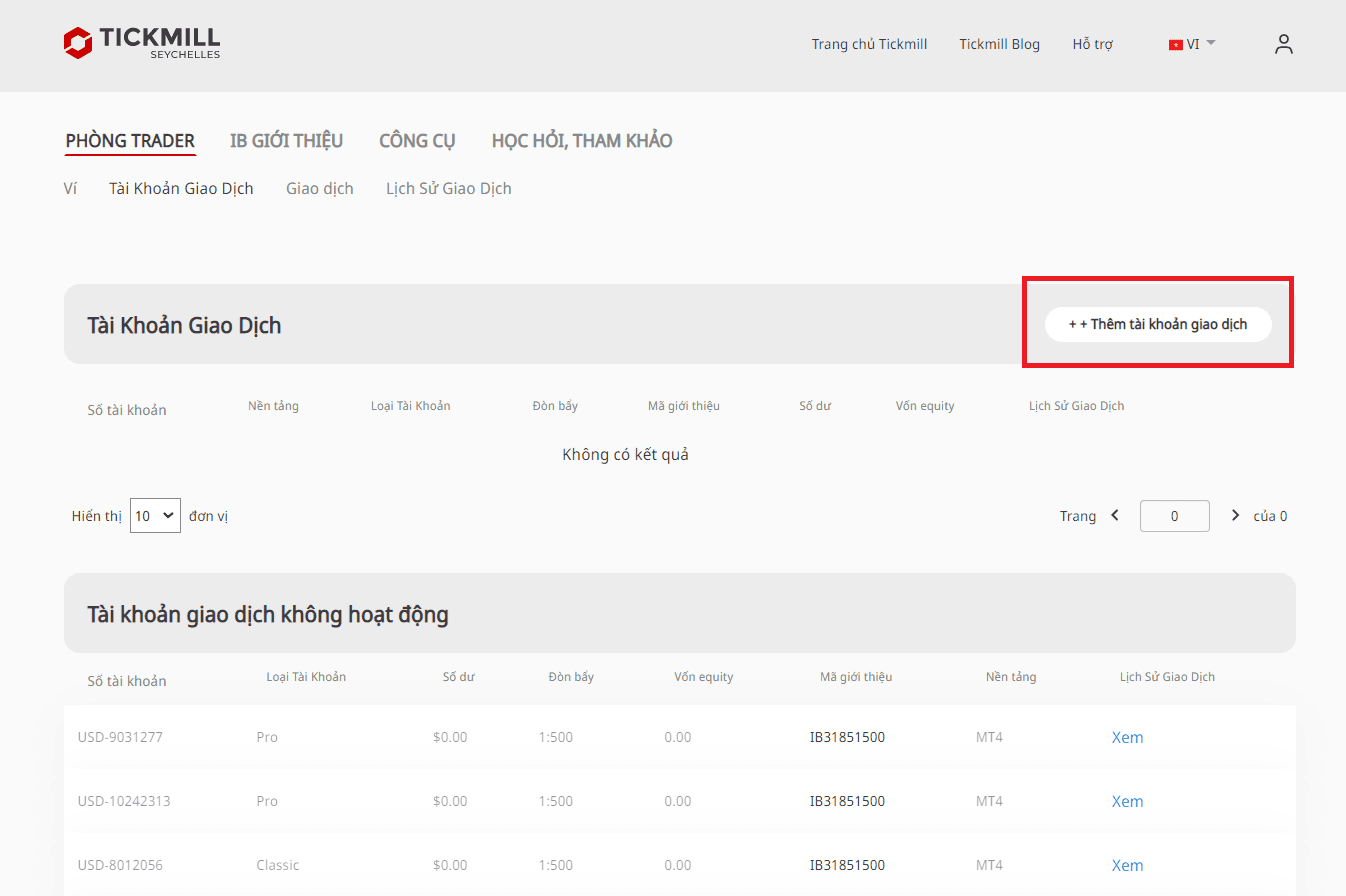The image size is (1346, 896).
Task: Open the VI language dropdown
Action: click(x=1192, y=44)
